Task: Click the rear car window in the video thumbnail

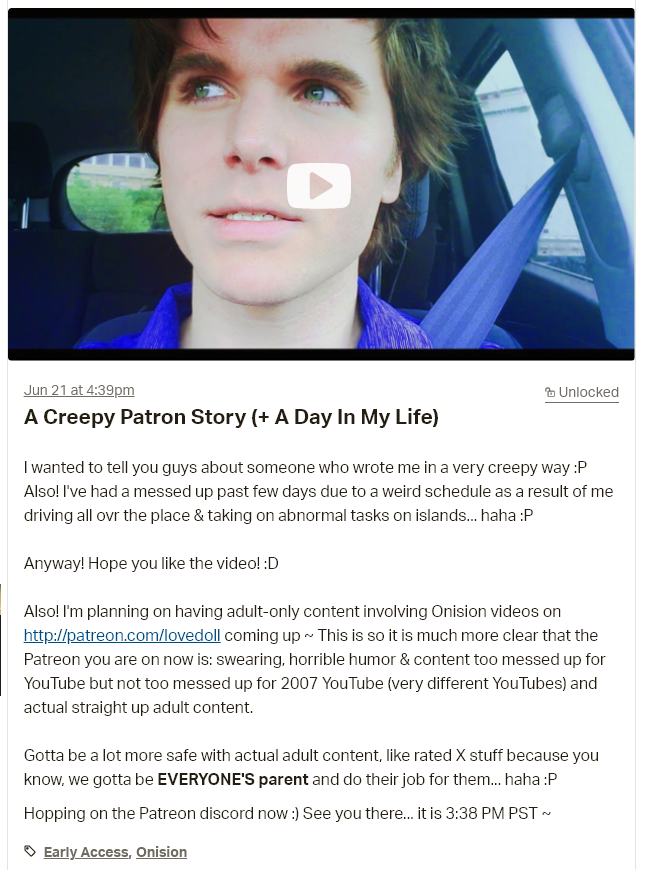Action: click(x=119, y=192)
